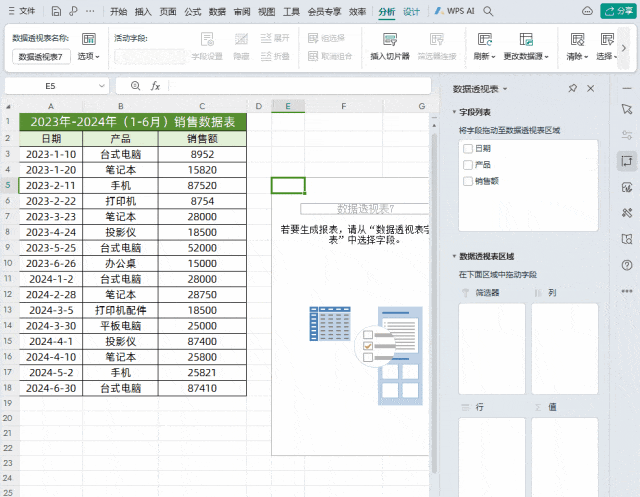This screenshot has height=497, width=640.
Task: Open the 数据透视表 pane title dropdown
Action: point(505,89)
